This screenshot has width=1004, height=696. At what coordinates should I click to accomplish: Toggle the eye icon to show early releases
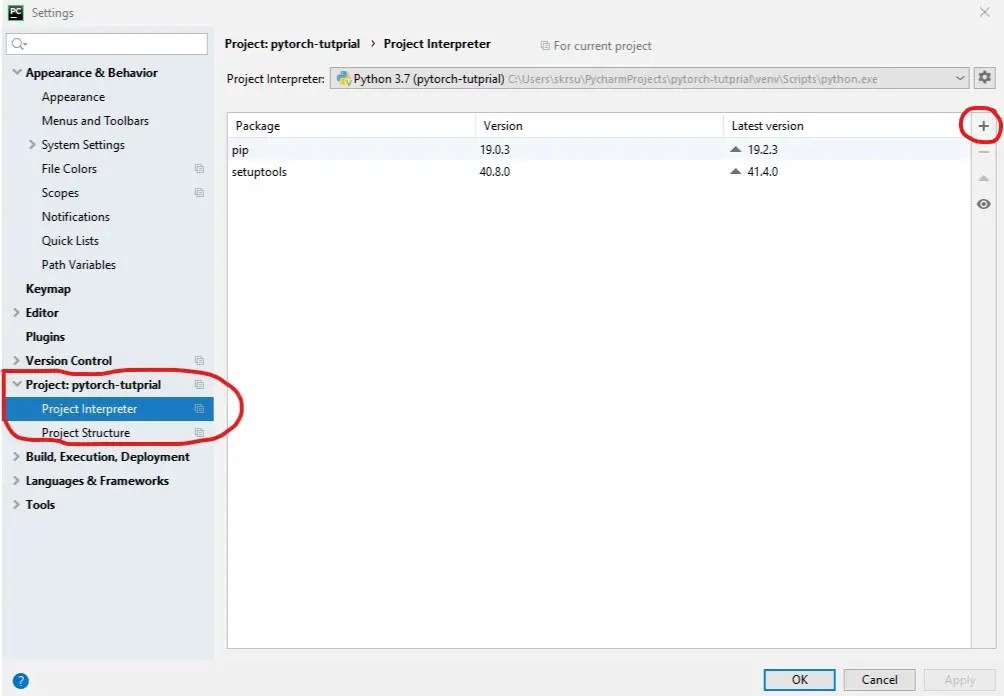[x=983, y=204]
